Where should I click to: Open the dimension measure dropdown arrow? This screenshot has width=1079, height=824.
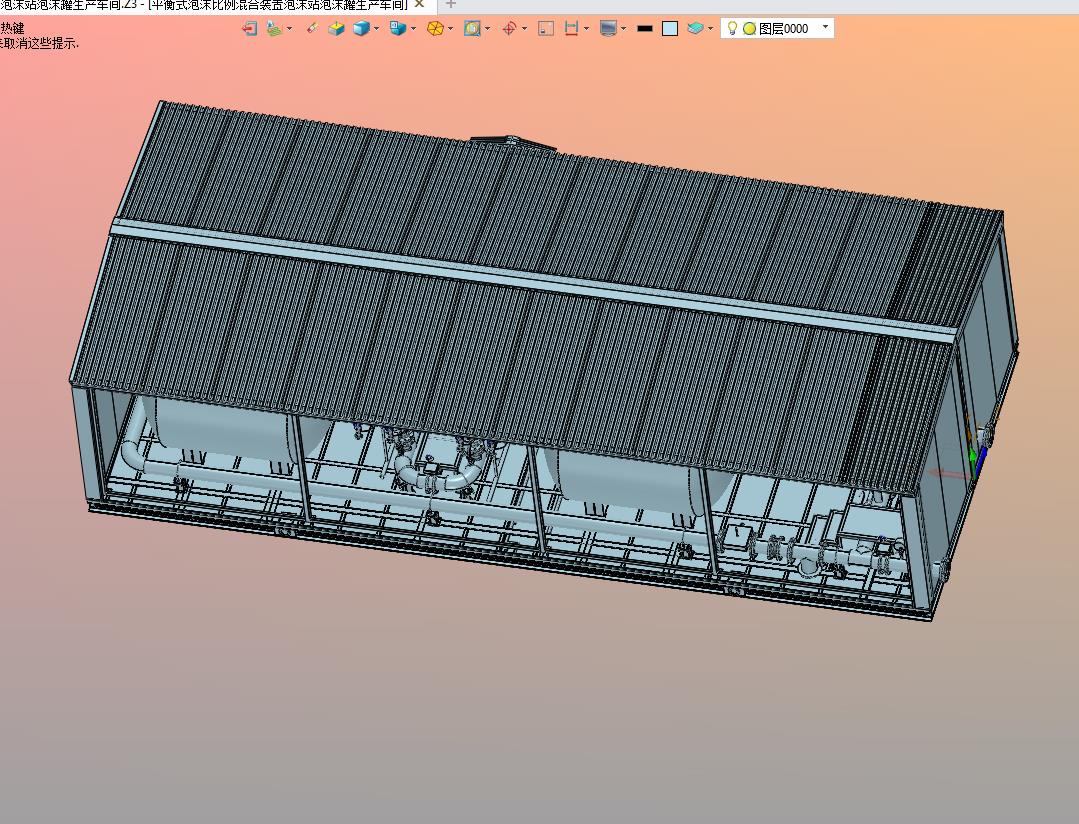point(586,28)
